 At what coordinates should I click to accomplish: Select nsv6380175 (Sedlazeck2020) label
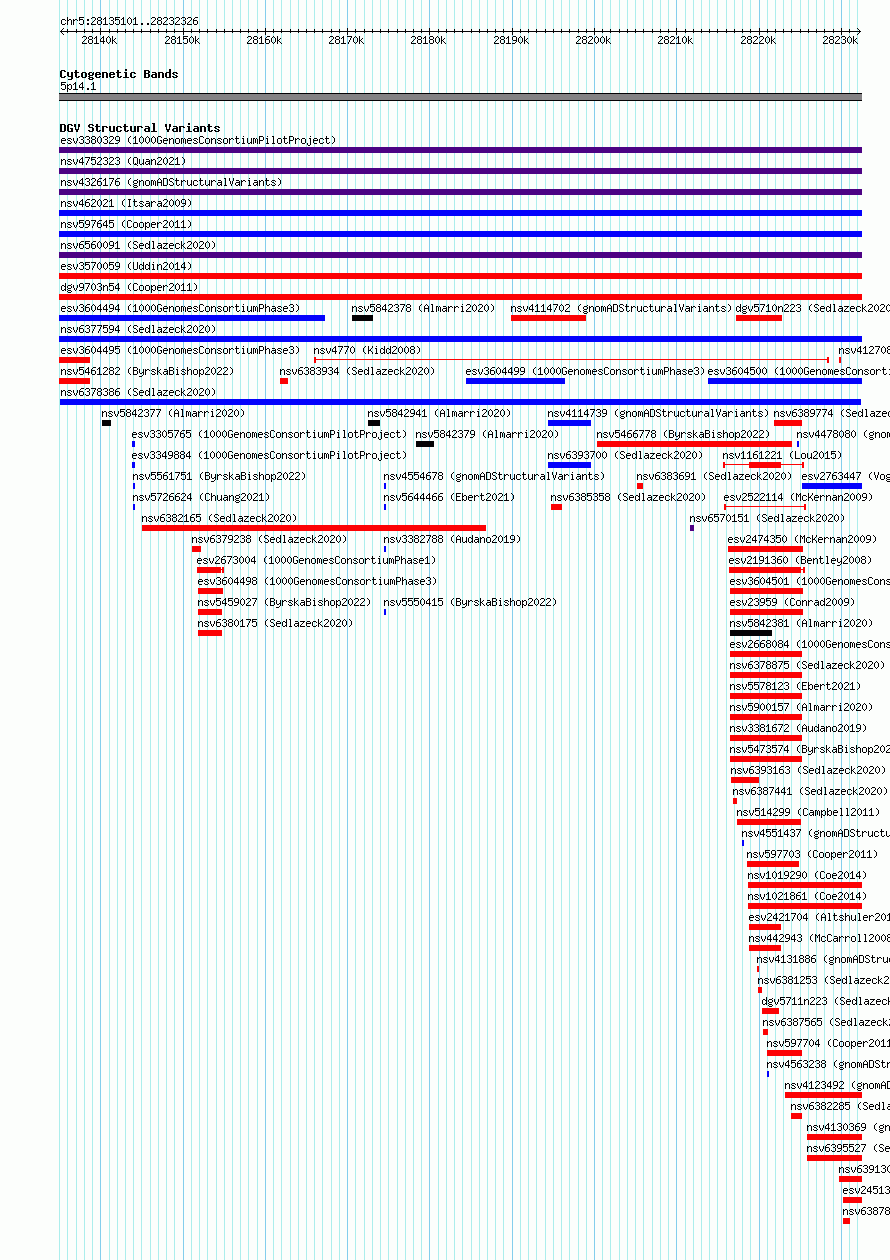pyautogui.click(x=276, y=623)
